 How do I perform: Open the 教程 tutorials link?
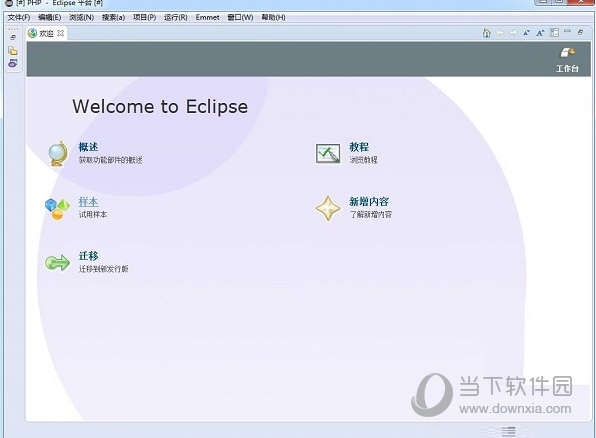pos(359,147)
